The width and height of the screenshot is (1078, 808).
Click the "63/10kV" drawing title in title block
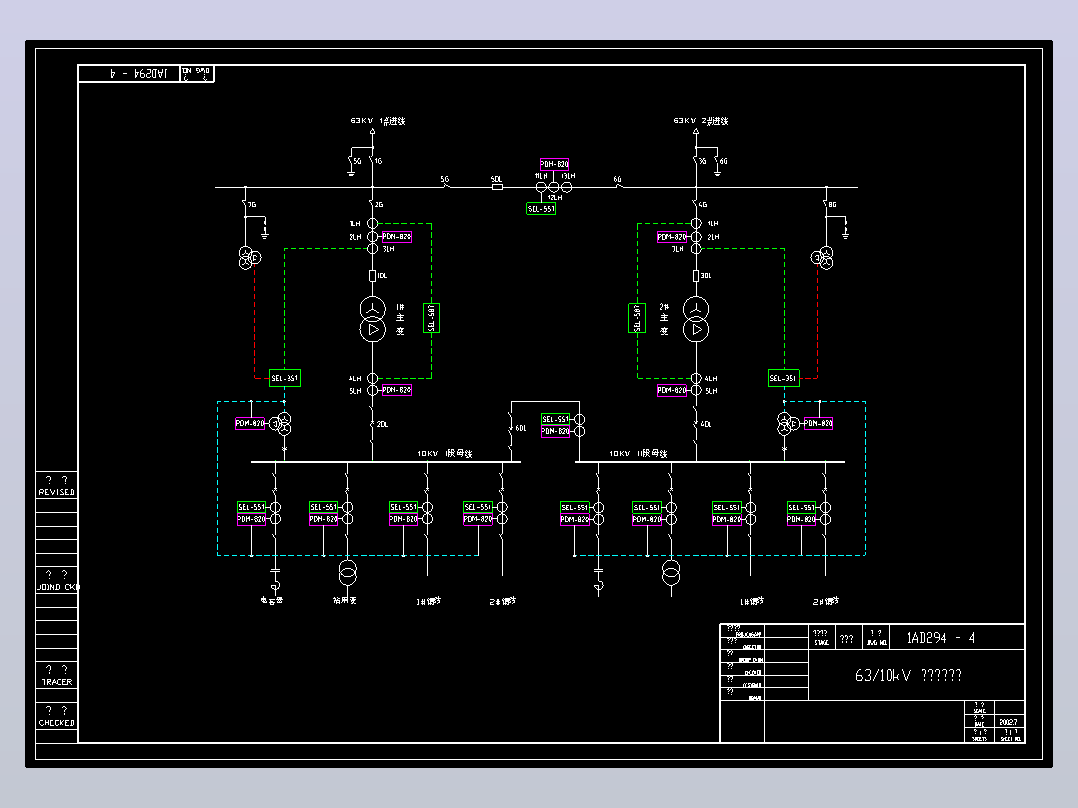pyautogui.click(x=883, y=675)
